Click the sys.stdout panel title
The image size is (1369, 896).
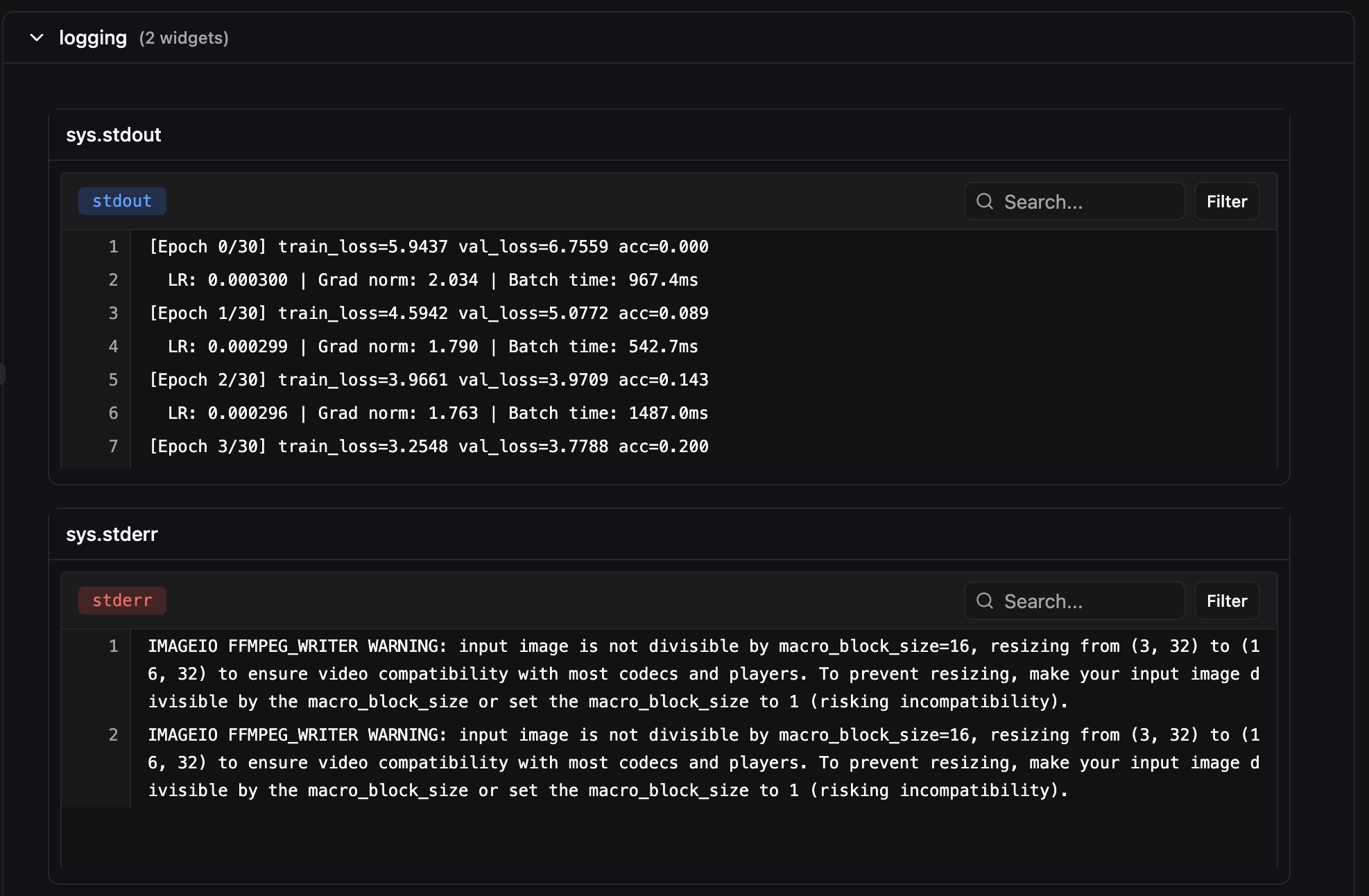(114, 135)
